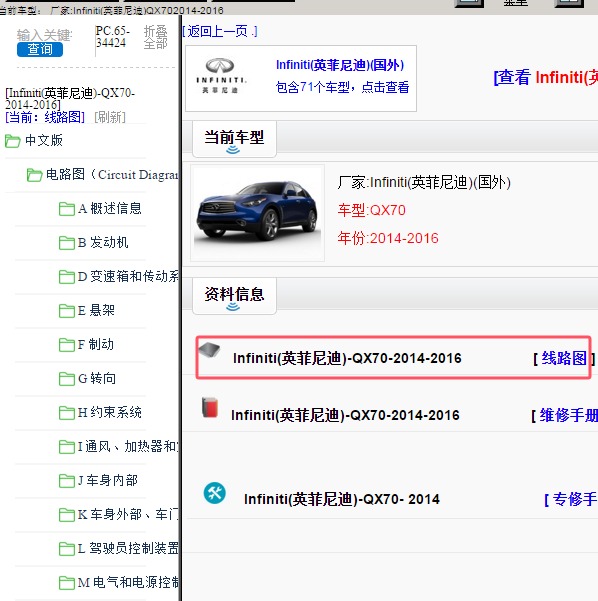Screen dimensions: 598x601
Task: Select the J 车身内部 tree label
Action: [108, 480]
